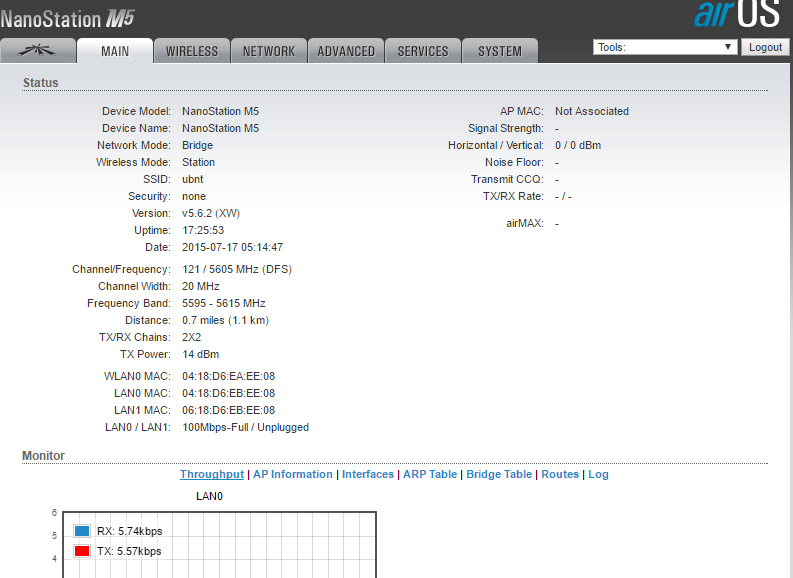Click the airOS logo
This screenshot has height=578, width=793.
point(737,13)
